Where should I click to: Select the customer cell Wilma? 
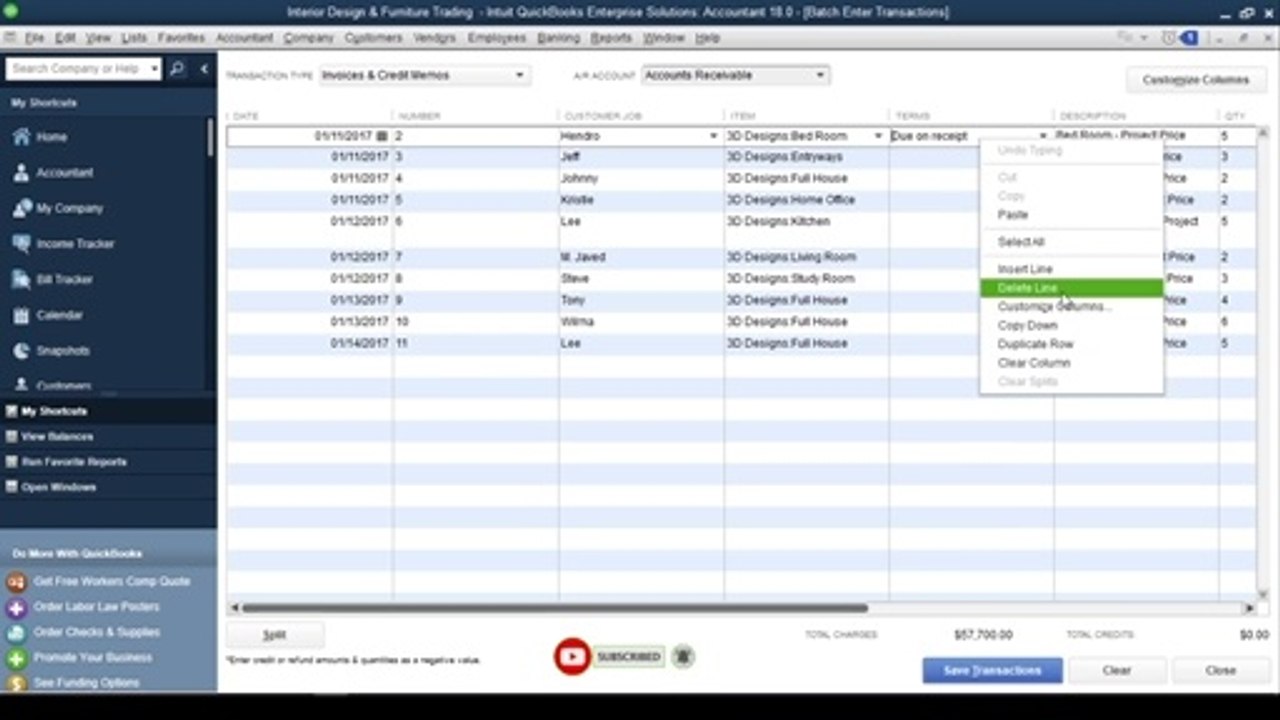point(641,322)
